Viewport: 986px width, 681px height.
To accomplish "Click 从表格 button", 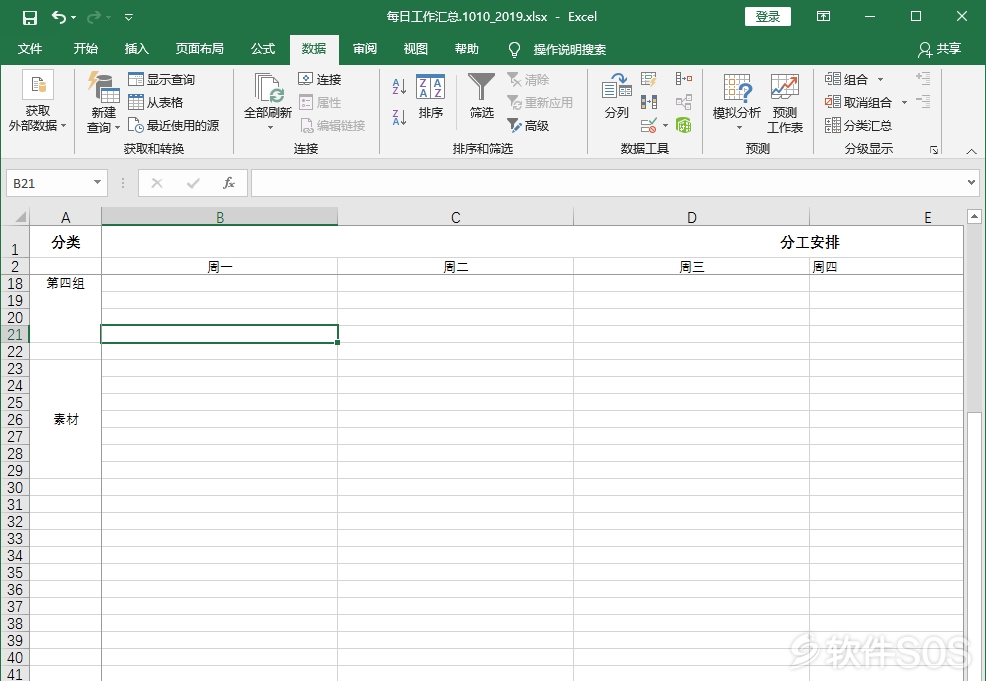I will pyautogui.click(x=155, y=102).
